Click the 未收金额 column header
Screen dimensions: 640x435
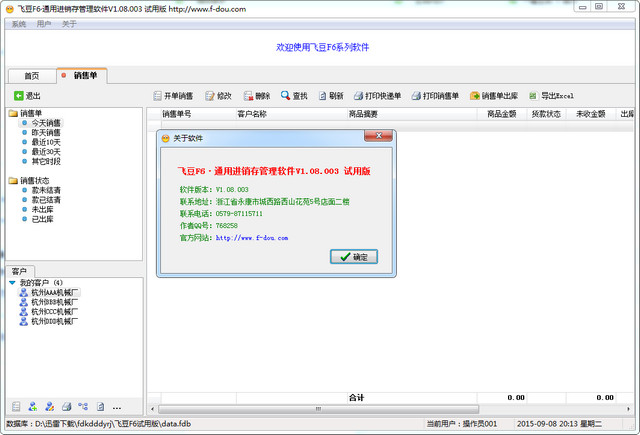point(591,114)
